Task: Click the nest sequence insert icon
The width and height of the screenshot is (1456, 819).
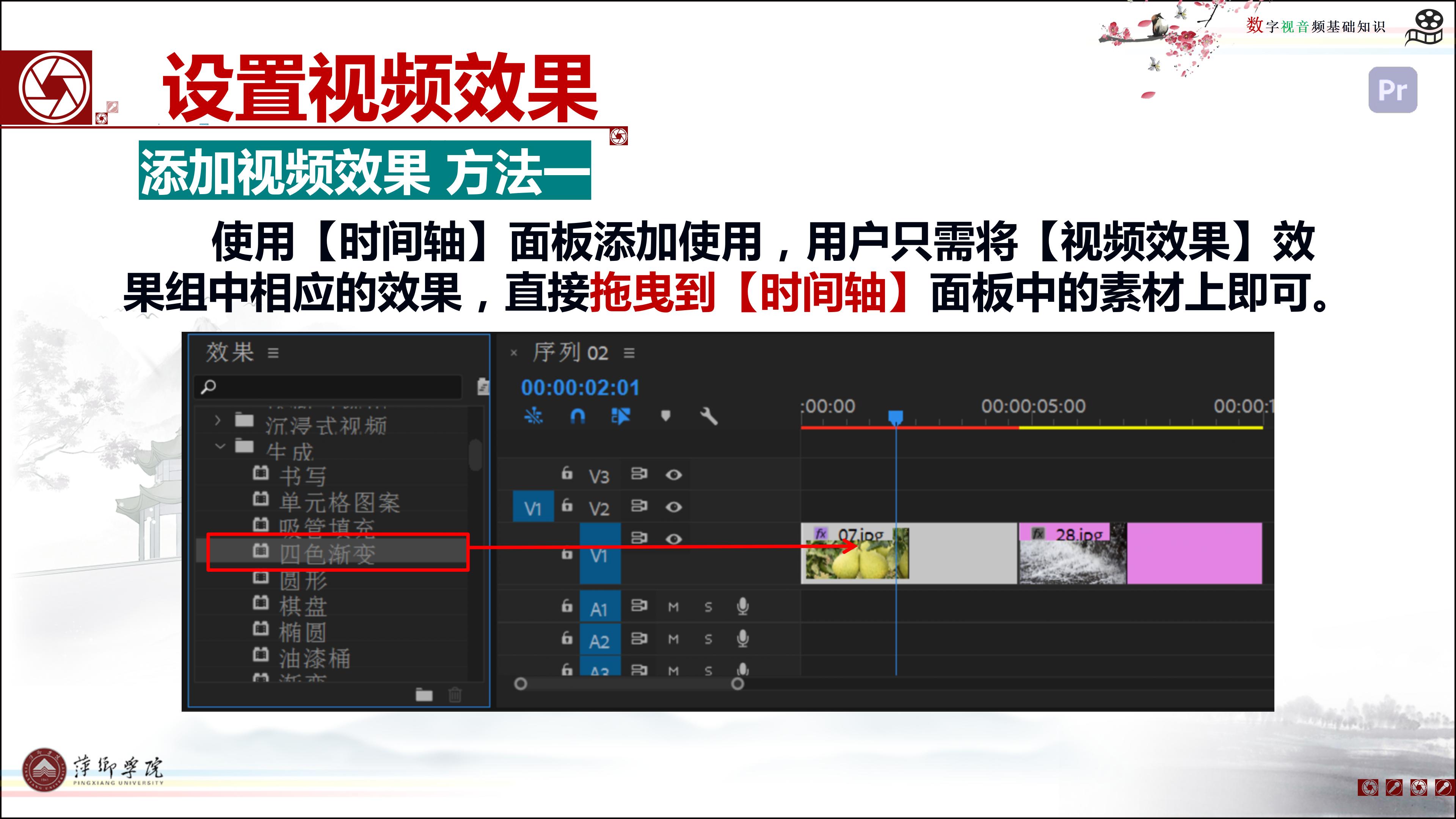Action: [533, 417]
